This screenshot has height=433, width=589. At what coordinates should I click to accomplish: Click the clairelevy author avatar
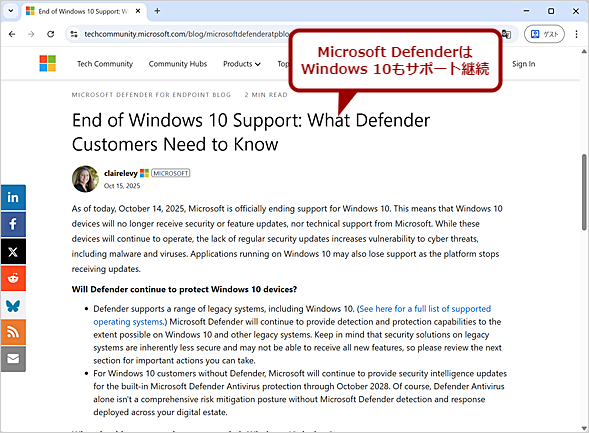click(85, 179)
